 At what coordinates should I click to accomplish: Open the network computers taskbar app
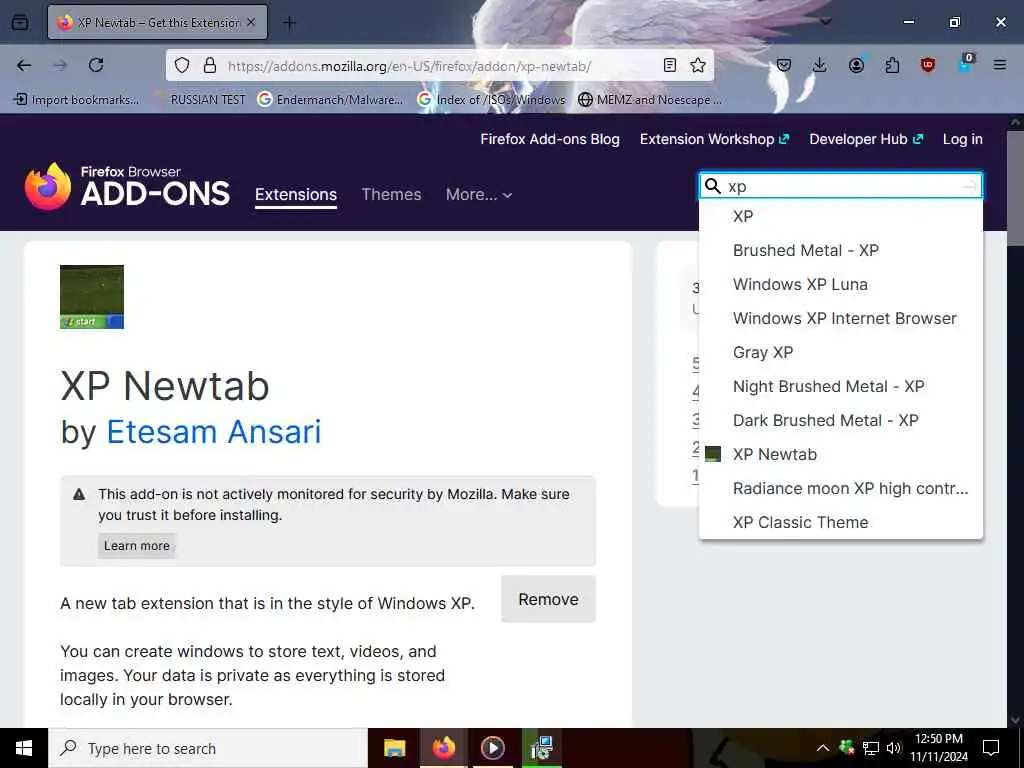point(541,748)
